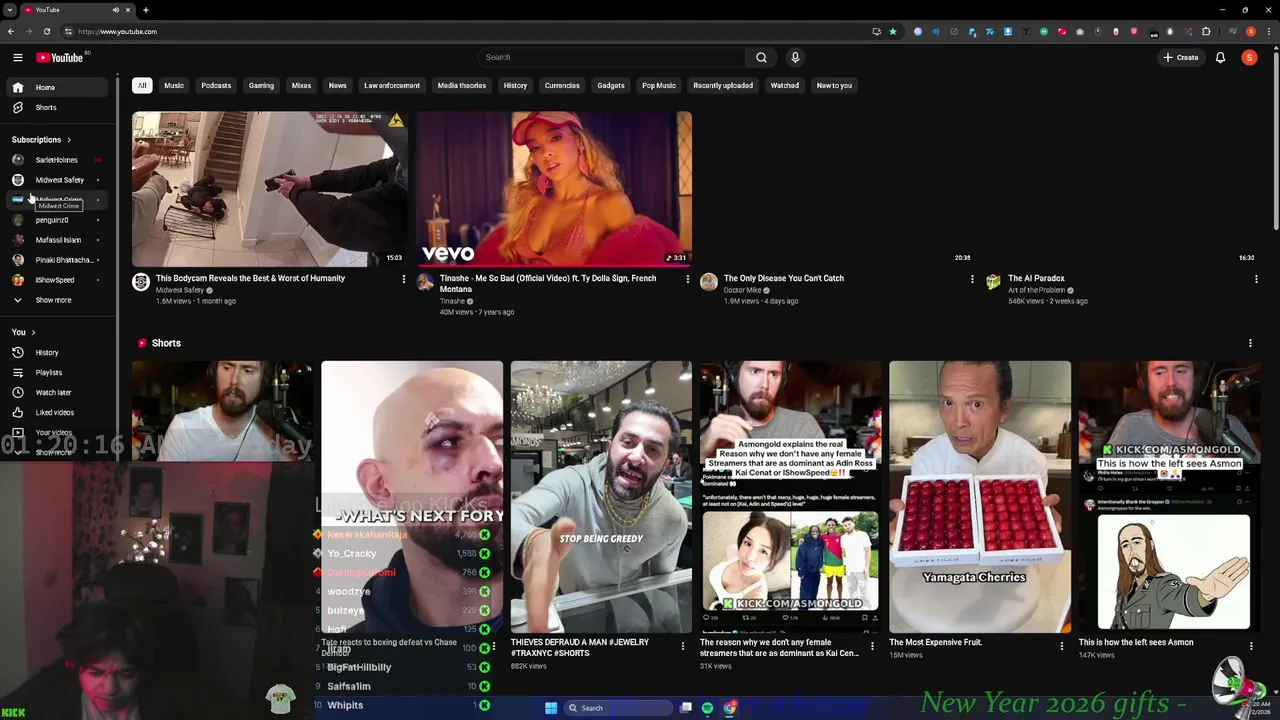Open penguinz0 subscription channel
The image size is (1280, 720).
[58, 220]
